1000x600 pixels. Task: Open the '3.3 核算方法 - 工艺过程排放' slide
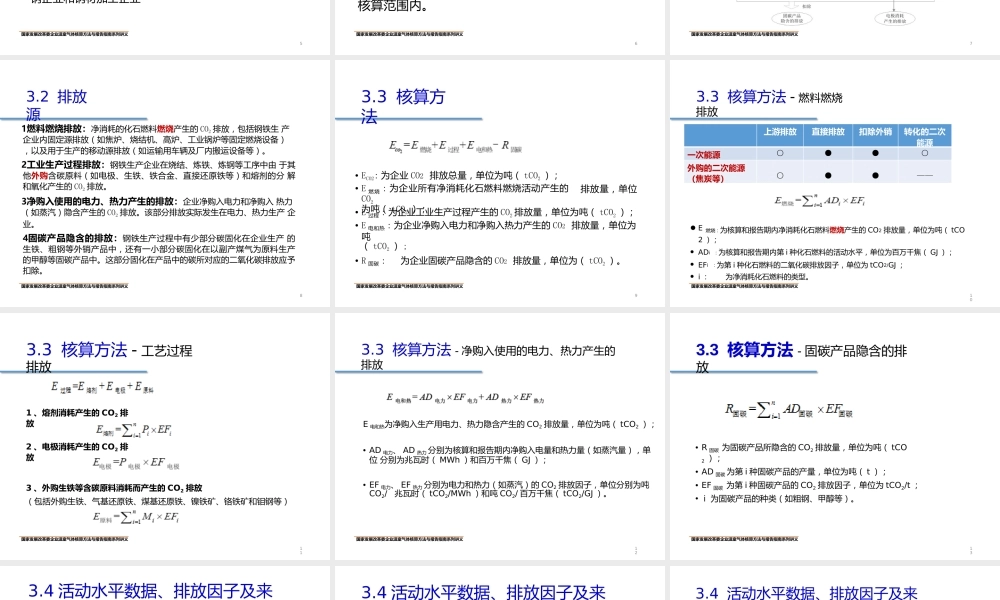[x=165, y=436]
